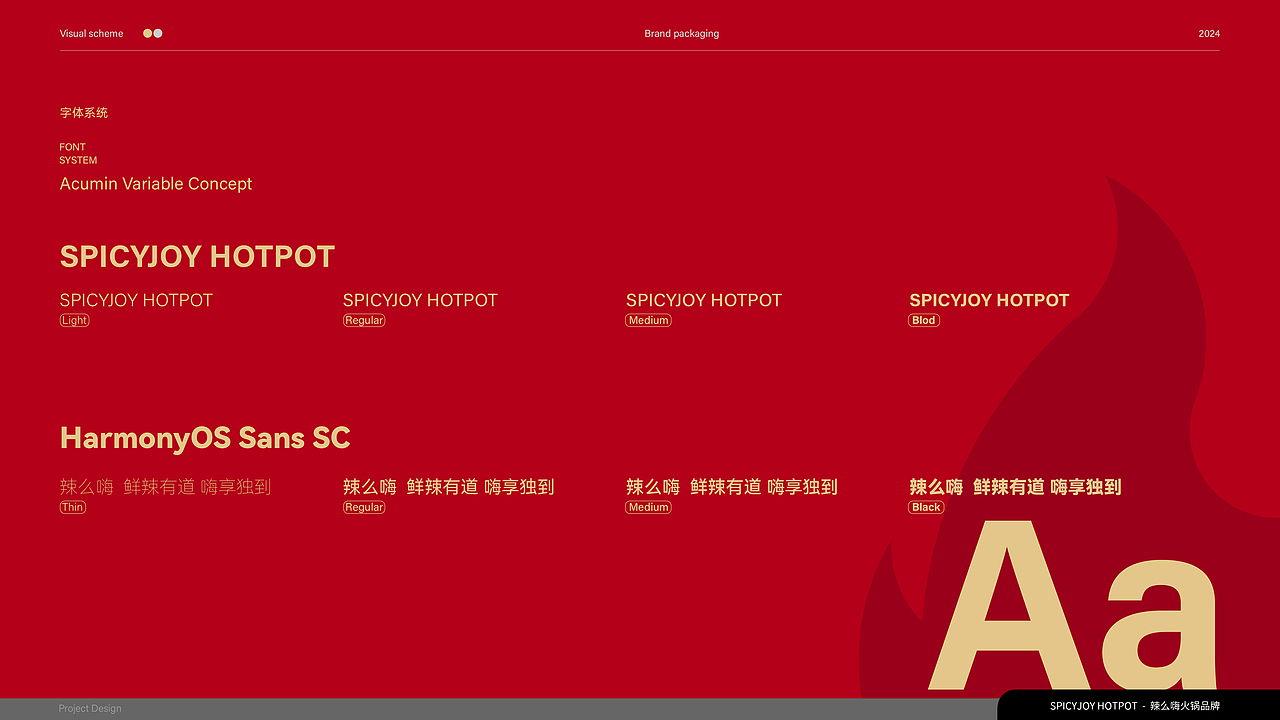The image size is (1280, 720).
Task: Click SPICYJOY HOTPOT sample above Acumin Medium tag
Action: (x=704, y=300)
